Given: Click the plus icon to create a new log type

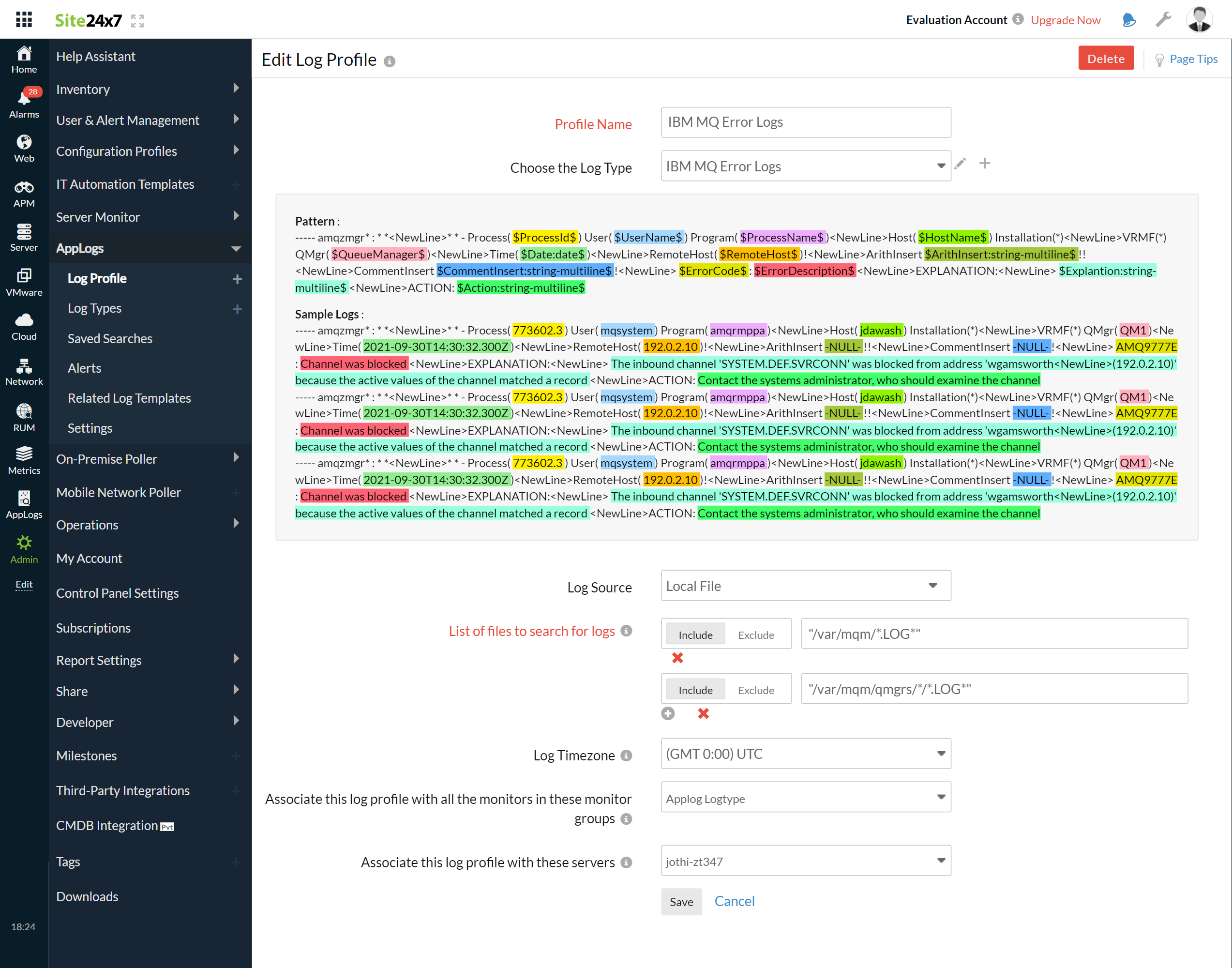Looking at the screenshot, I should [985, 163].
